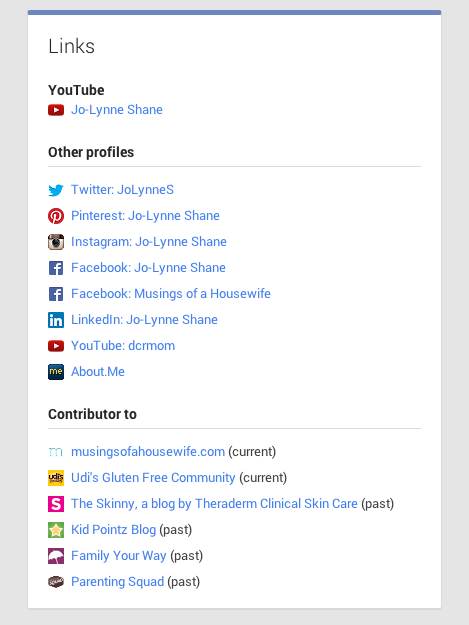
Task: Open LinkedIn: Jo-Lynne Shane link
Action: (x=144, y=320)
